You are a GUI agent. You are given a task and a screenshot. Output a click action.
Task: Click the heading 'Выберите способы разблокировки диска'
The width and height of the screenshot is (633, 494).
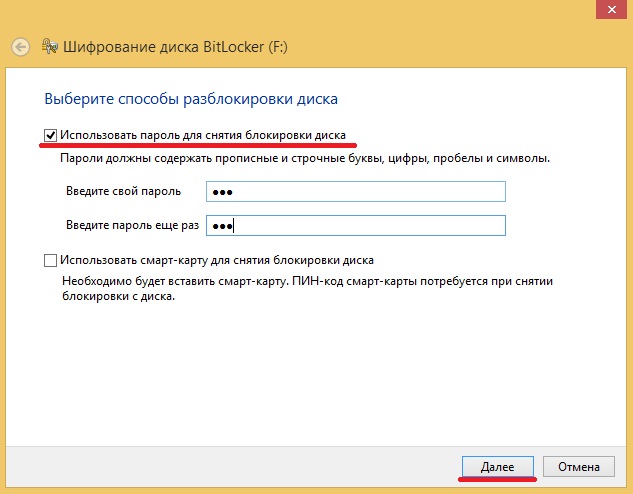191,99
